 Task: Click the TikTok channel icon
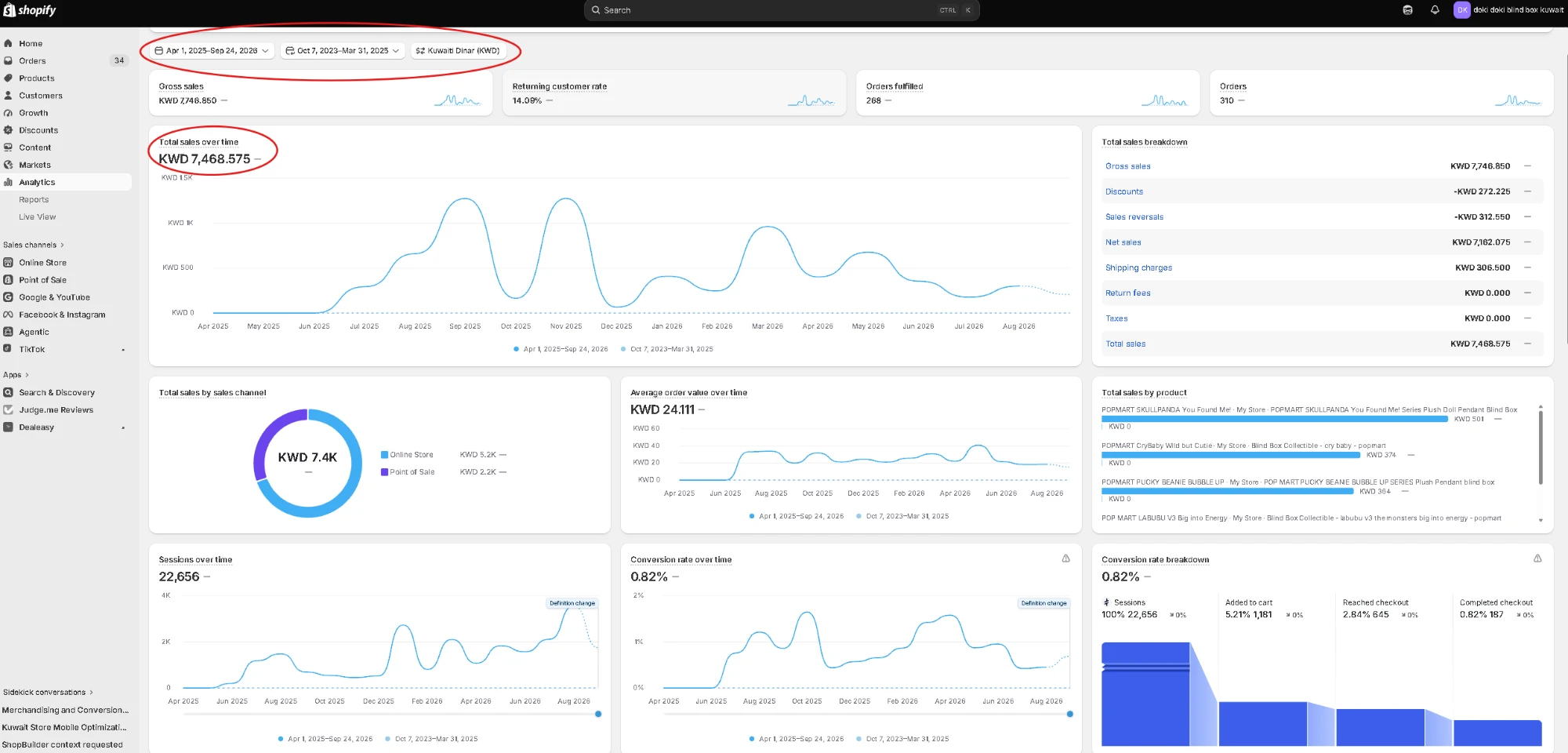click(x=8, y=349)
